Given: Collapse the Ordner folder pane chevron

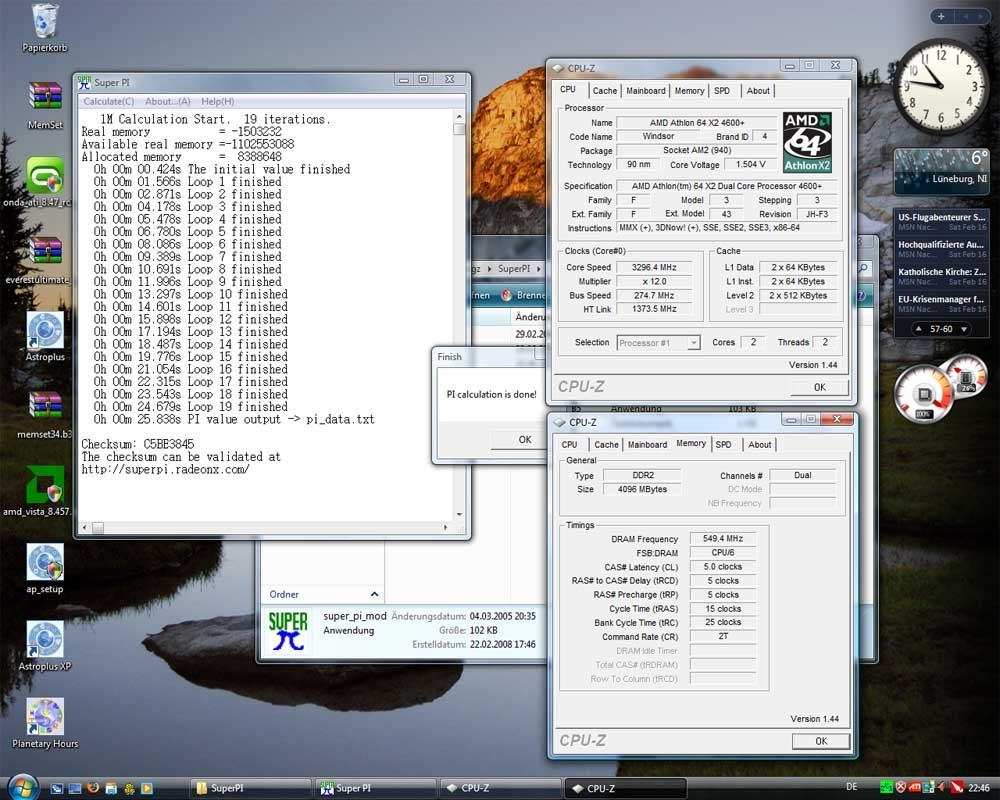Looking at the screenshot, I should tap(374, 594).
